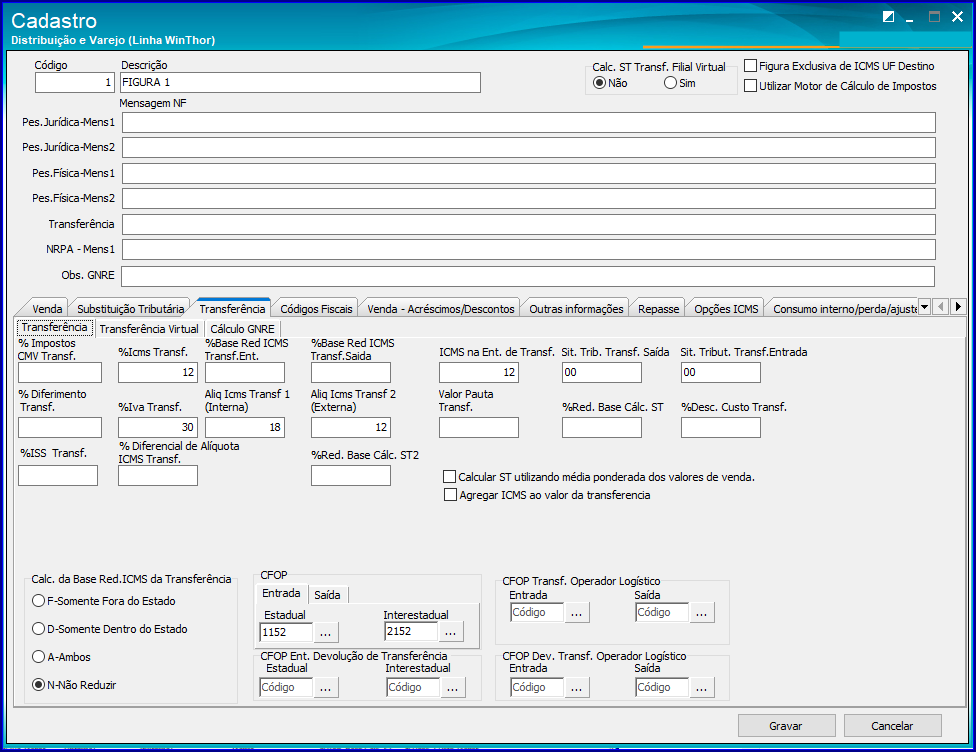Open lookup for Operador Logístico Saída code
This screenshot has width=976, height=752.
coord(702,613)
